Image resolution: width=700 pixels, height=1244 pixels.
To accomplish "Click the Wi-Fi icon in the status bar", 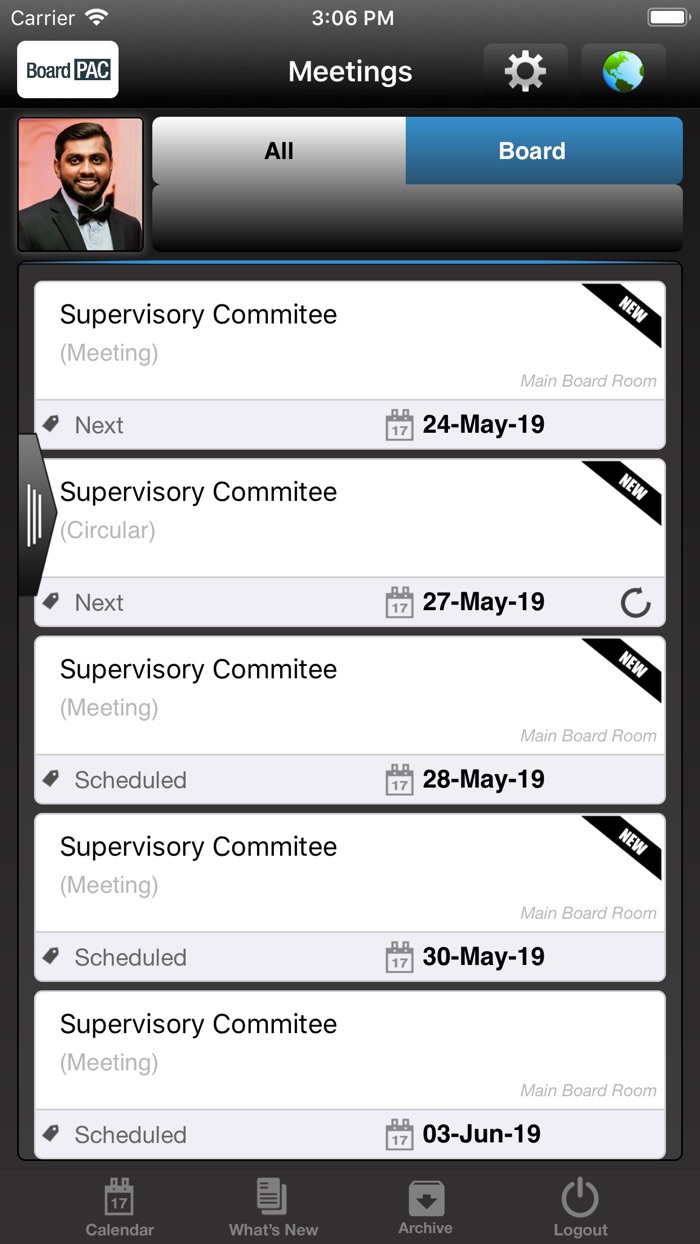I will 95,16.
